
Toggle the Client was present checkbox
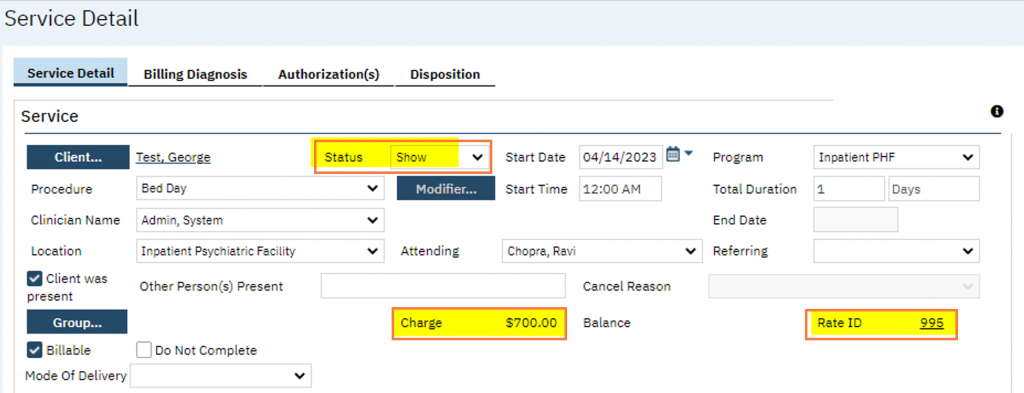[x=34, y=279]
